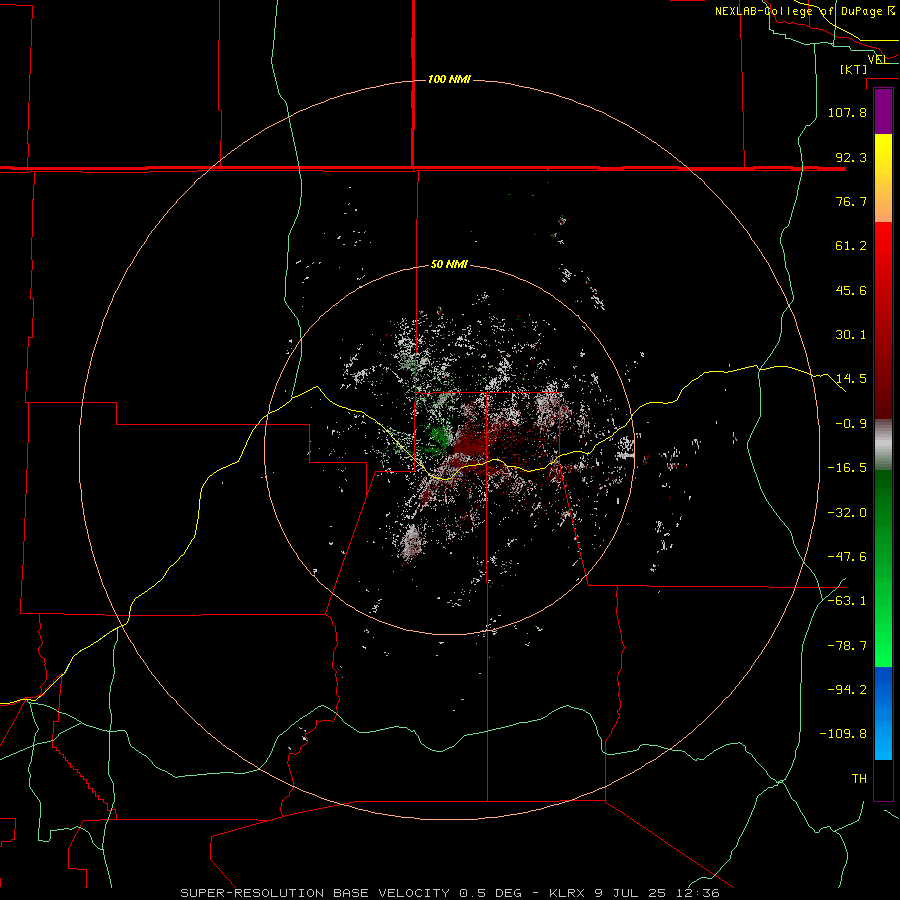Select the -109.8 velocity scale value
Screen dimensions: 900x900
(x=843, y=734)
